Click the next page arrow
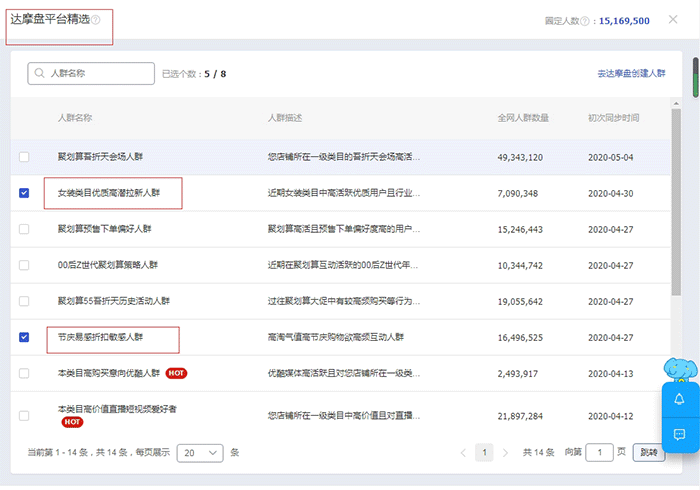Viewport: 700px width, 490px height. 506,453
